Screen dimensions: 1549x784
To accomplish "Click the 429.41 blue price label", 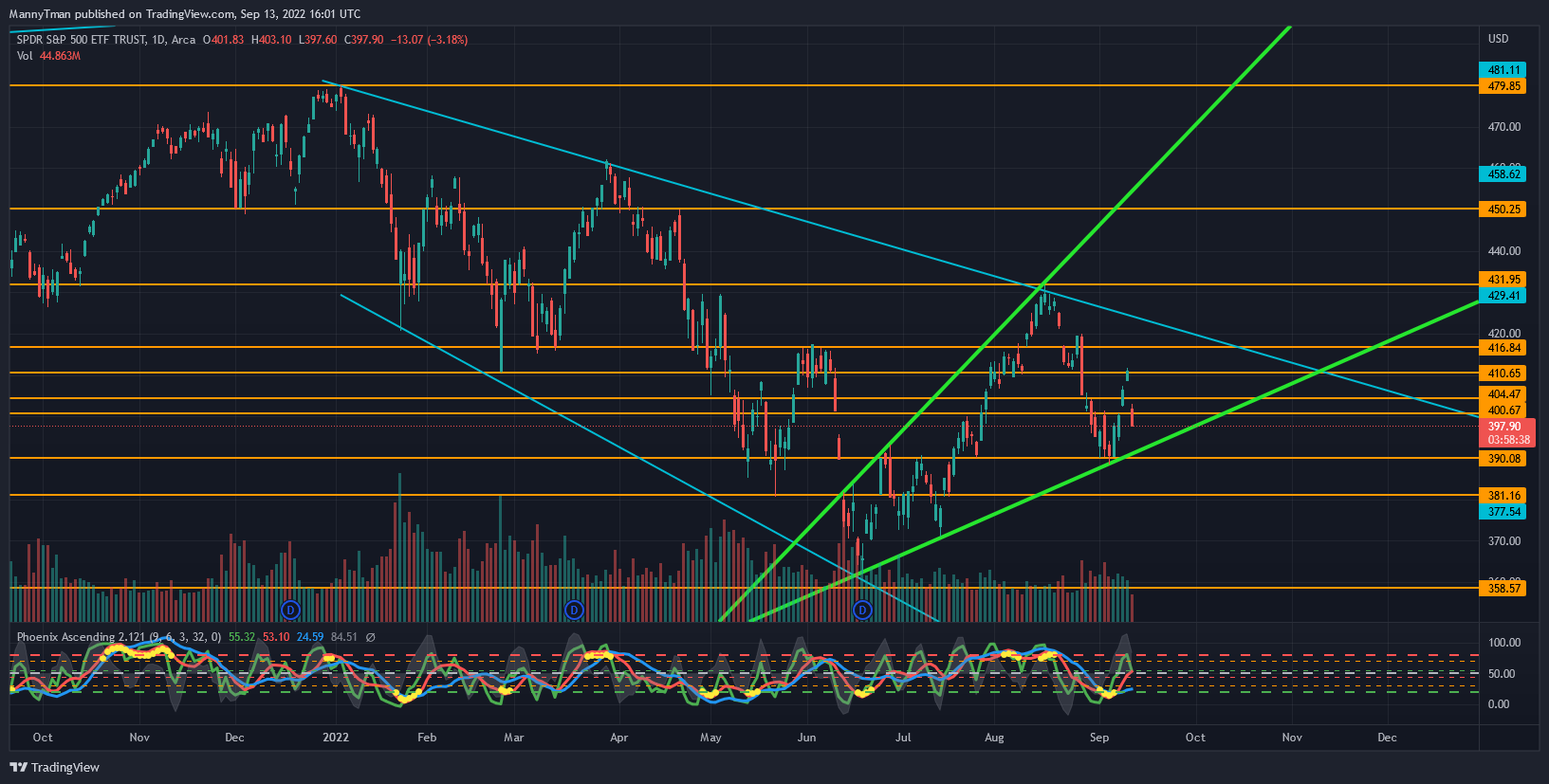I will coord(1503,296).
